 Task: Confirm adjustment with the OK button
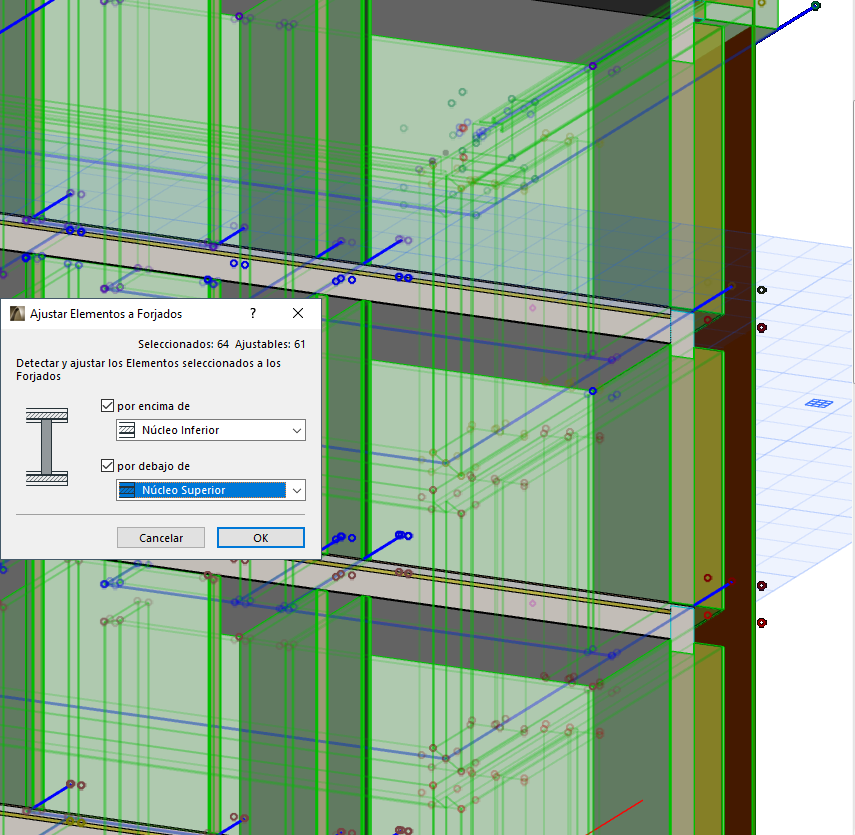[x=260, y=537]
